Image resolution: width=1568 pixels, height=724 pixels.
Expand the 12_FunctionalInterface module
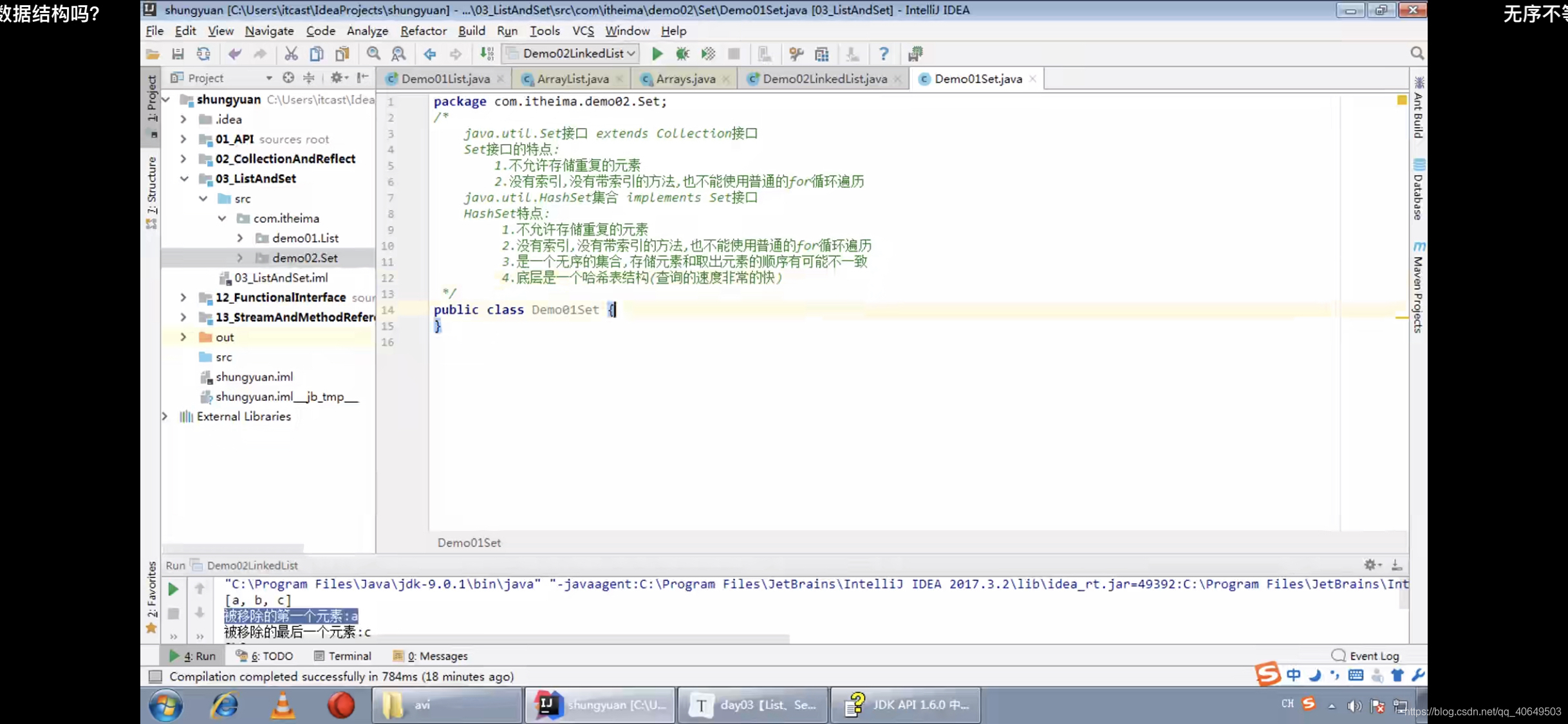[x=183, y=297]
